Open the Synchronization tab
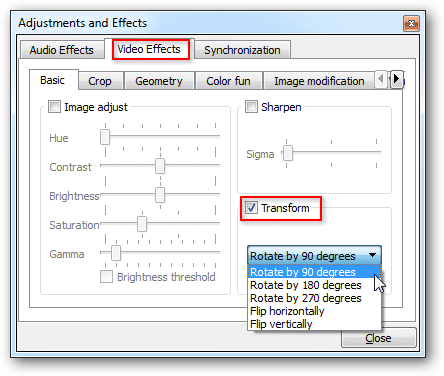 point(242,50)
